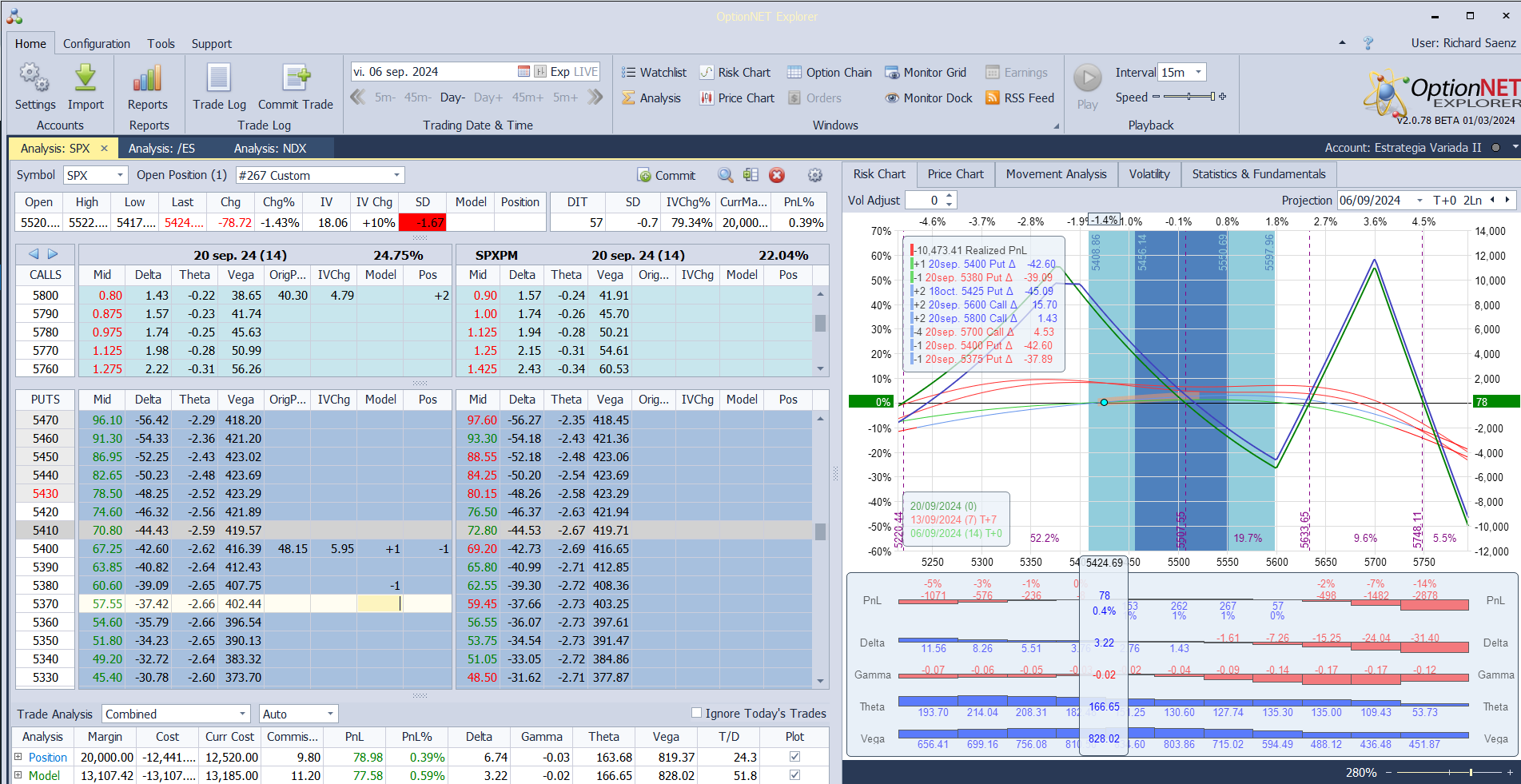
Task: Uncheck Plot for the Position row
Action: (794, 756)
